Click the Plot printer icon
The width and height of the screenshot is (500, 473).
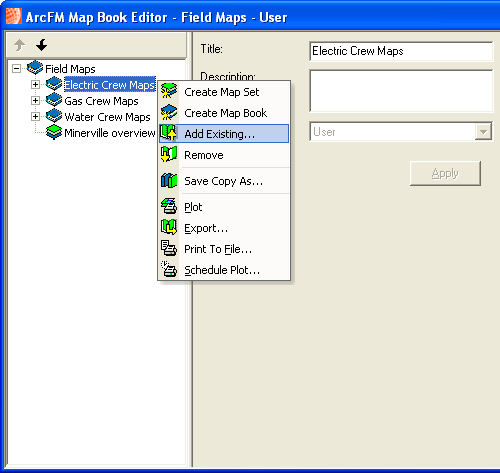[169, 206]
